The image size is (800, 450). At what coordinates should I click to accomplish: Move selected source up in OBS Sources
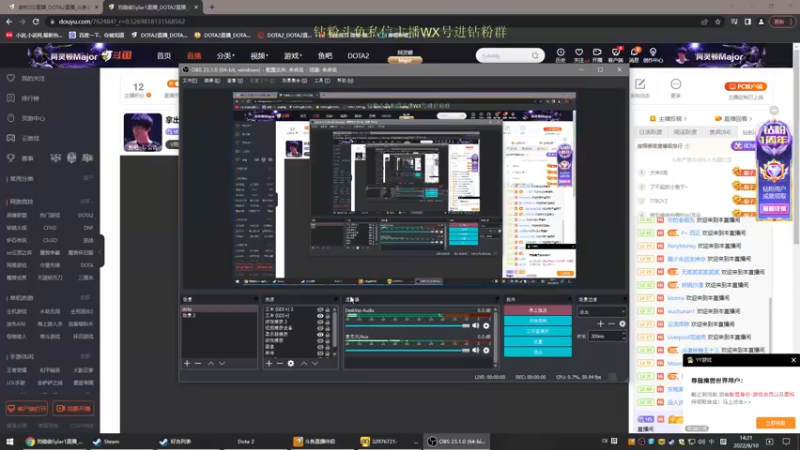tap(304, 363)
